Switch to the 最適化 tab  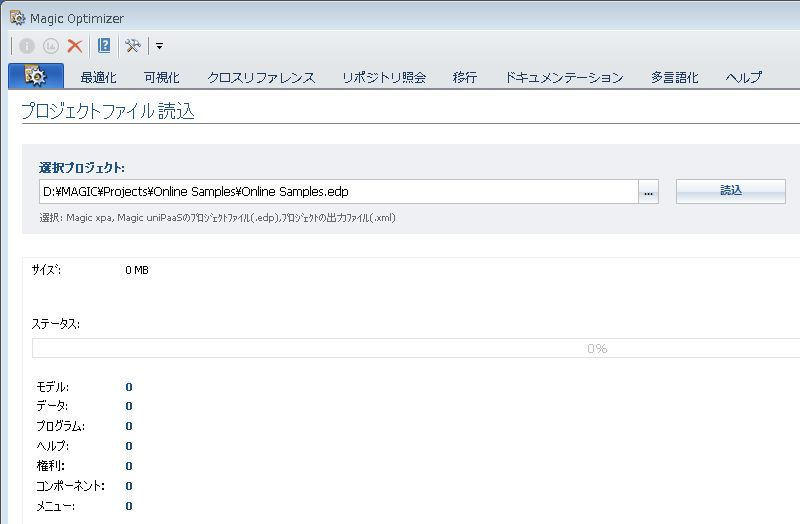tap(98, 77)
